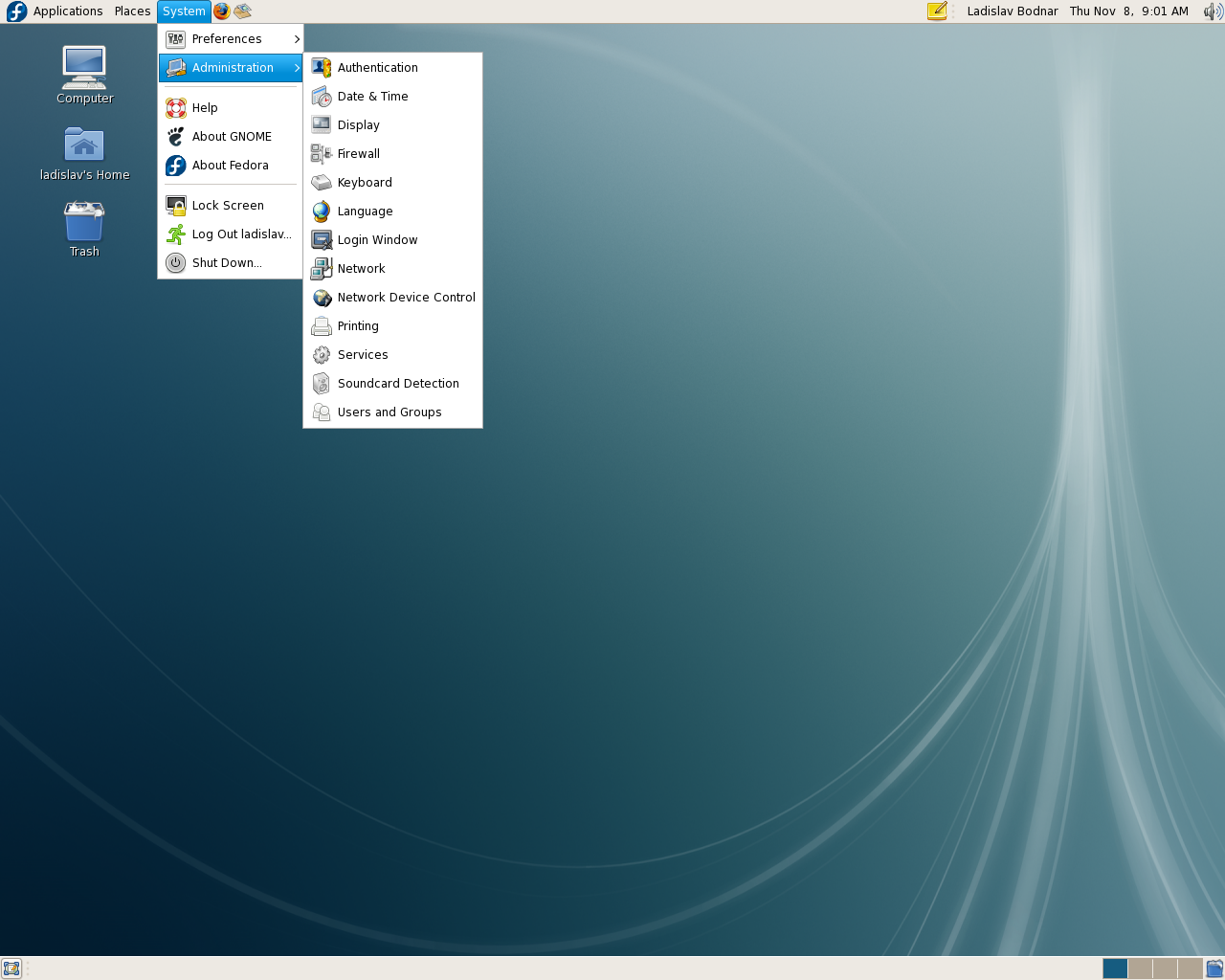Expand the Preferences submenu

(231, 39)
